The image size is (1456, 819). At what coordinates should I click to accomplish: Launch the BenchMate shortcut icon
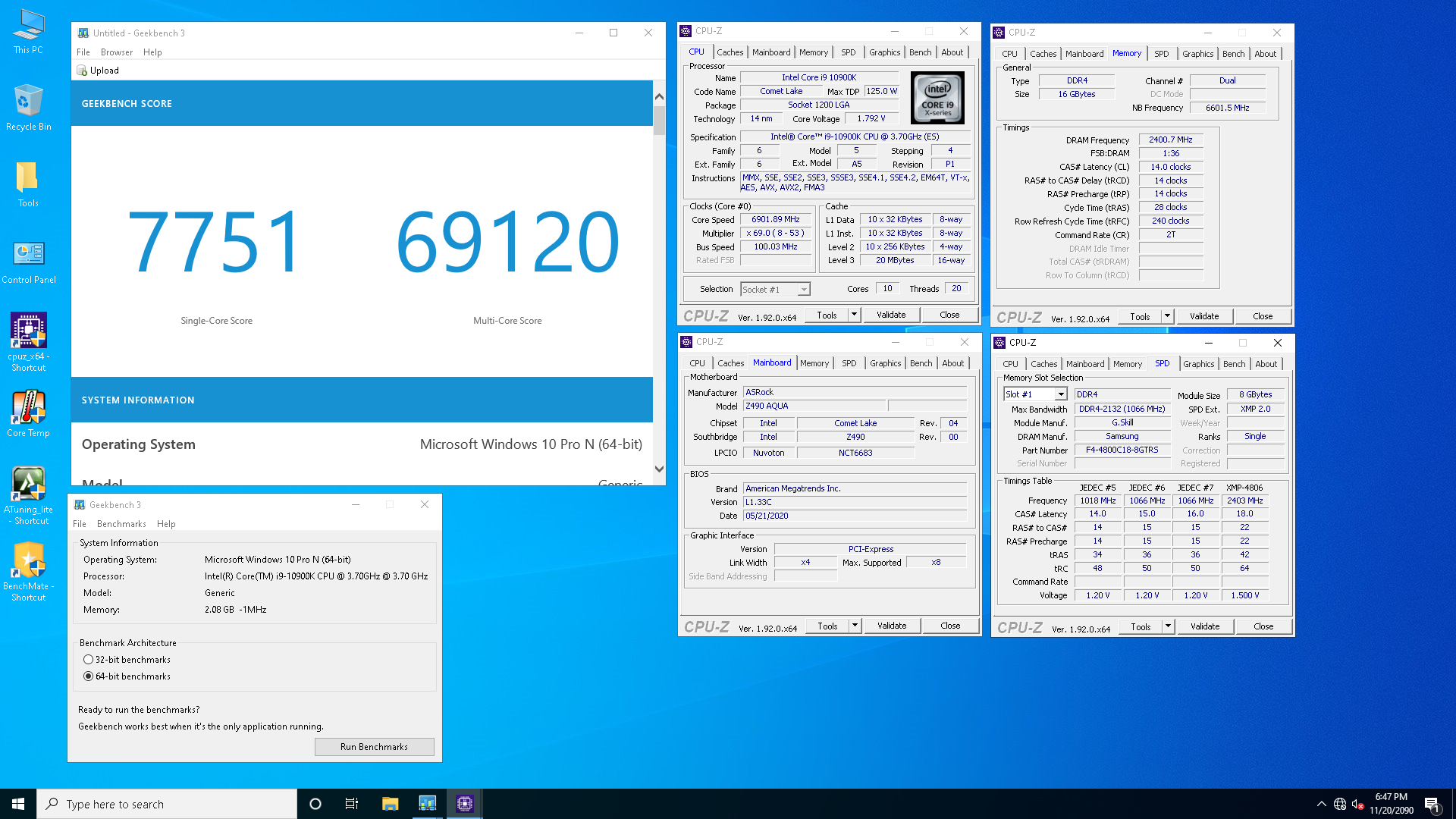29,573
